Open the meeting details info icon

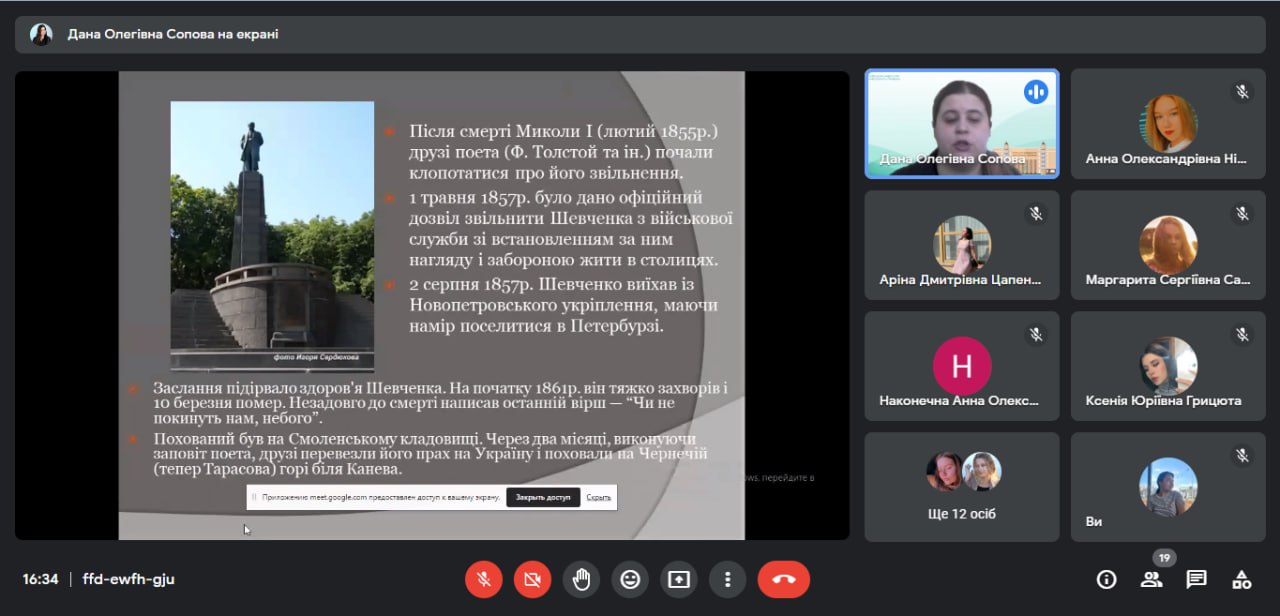pos(1106,579)
